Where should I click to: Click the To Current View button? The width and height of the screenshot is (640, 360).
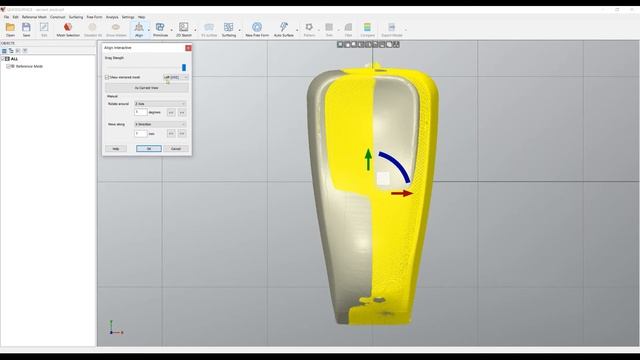[147, 88]
